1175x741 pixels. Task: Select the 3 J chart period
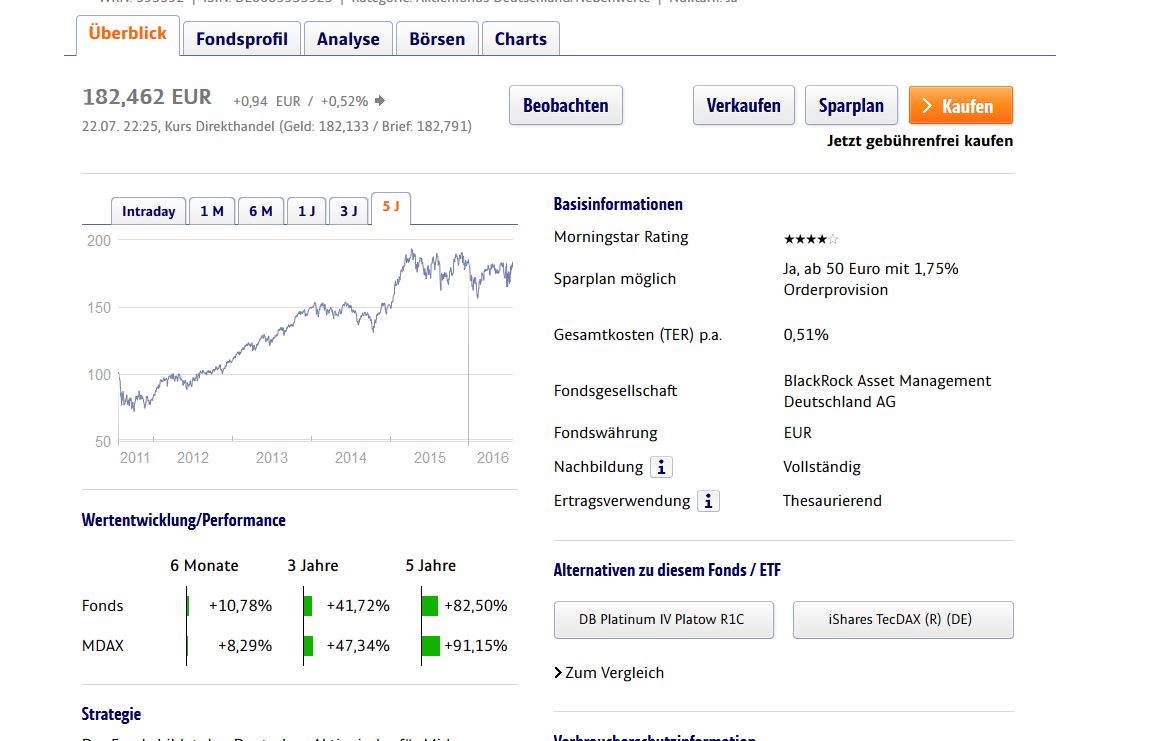[x=348, y=211]
